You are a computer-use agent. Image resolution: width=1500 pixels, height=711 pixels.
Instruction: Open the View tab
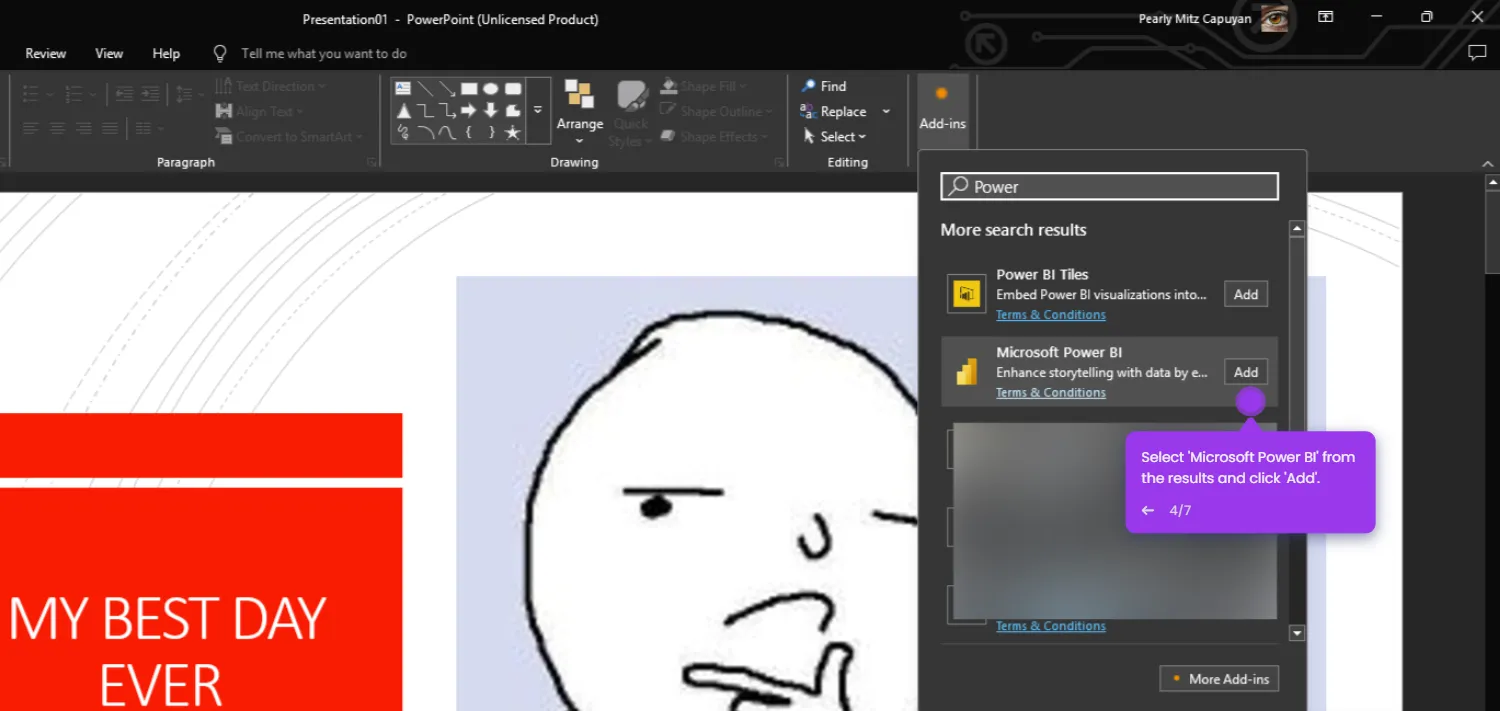coord(109,53)
